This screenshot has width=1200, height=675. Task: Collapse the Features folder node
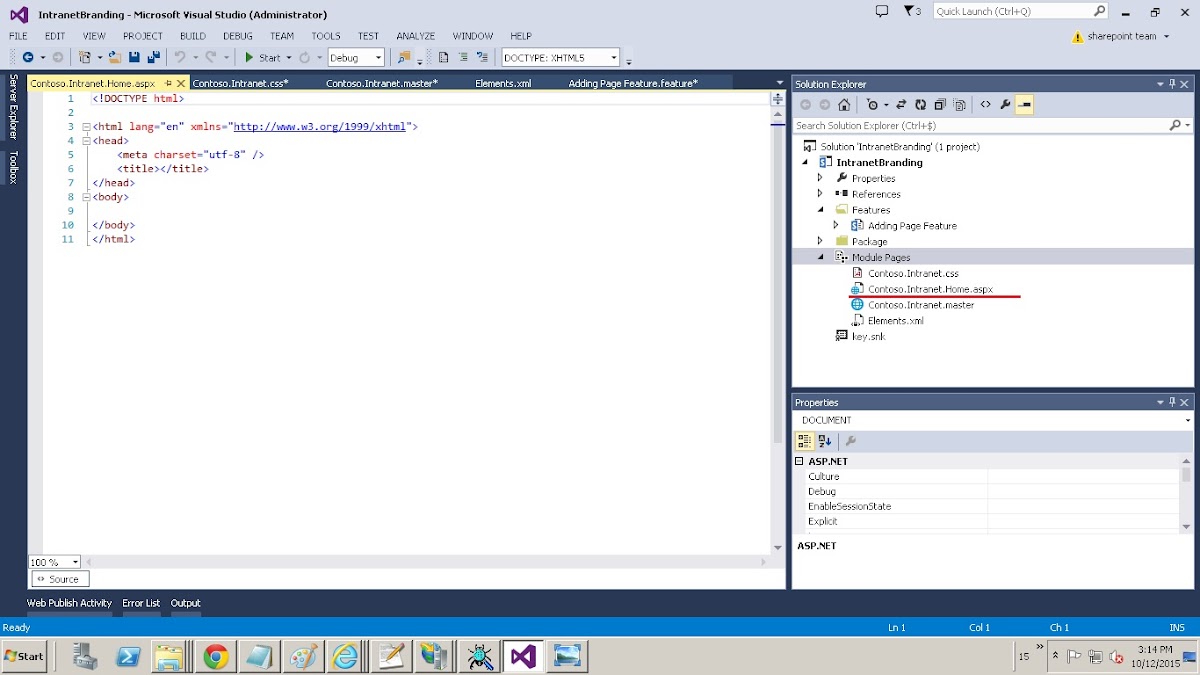[x=820, y=210]
